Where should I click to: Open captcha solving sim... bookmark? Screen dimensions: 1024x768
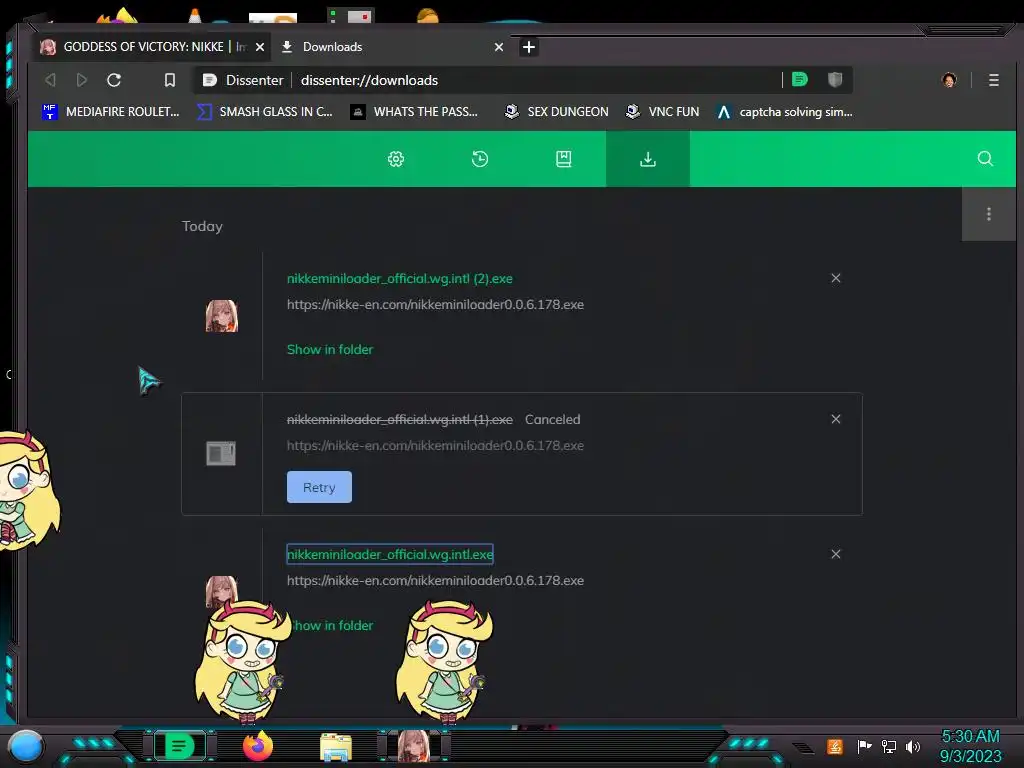[784, 112]
